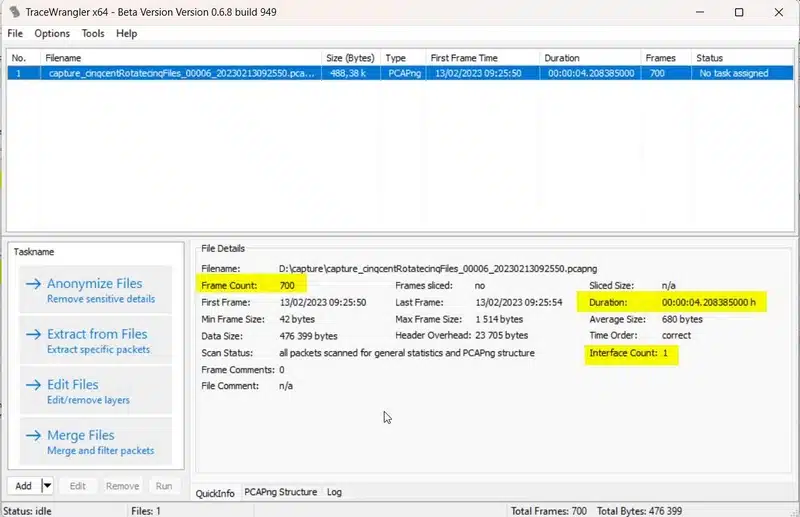800x517 pixels.
Task: Click the Total Frames: 700 status bar entry
Action: point(549,511)
